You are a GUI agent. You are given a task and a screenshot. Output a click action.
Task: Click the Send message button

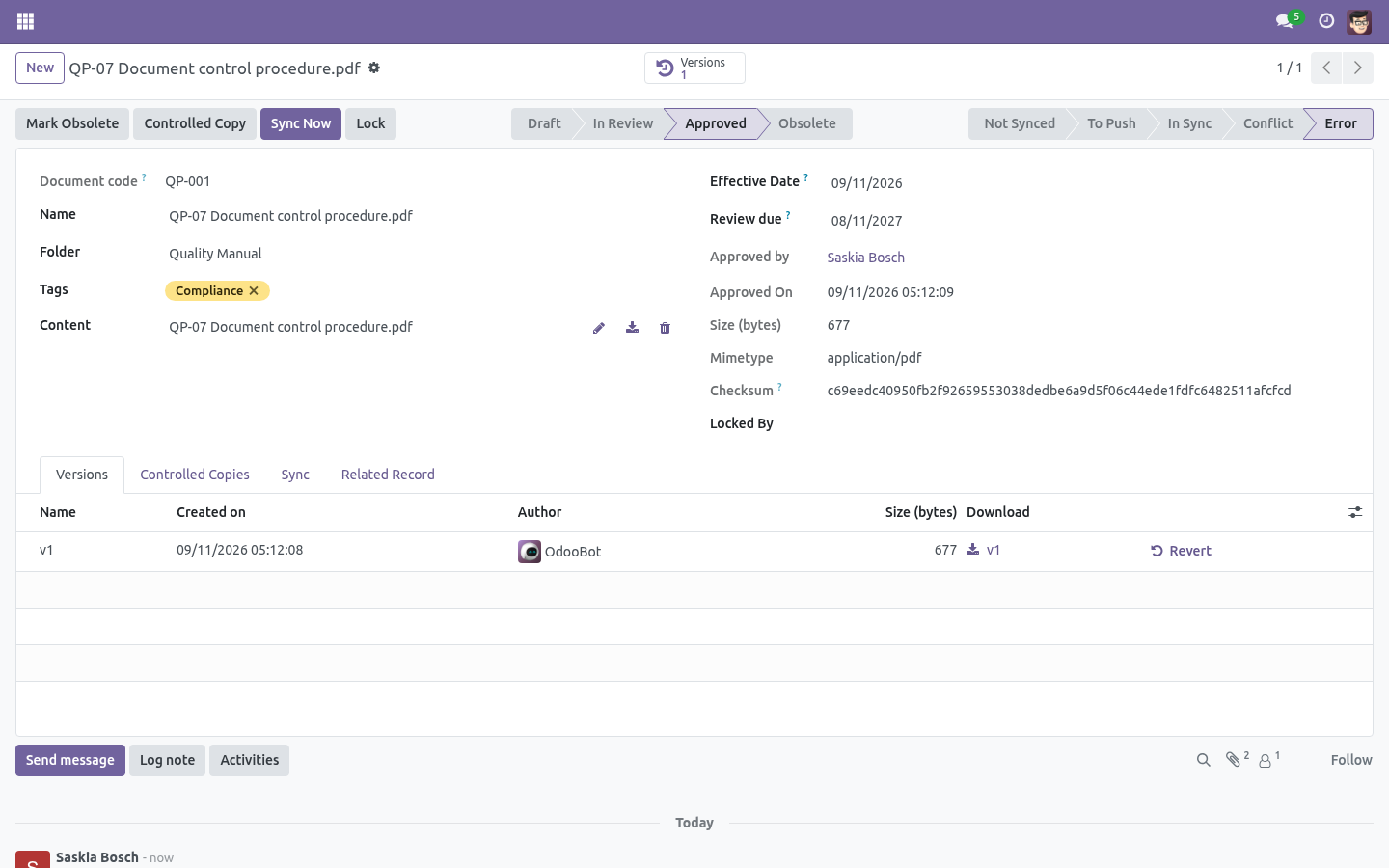(70, 760)
